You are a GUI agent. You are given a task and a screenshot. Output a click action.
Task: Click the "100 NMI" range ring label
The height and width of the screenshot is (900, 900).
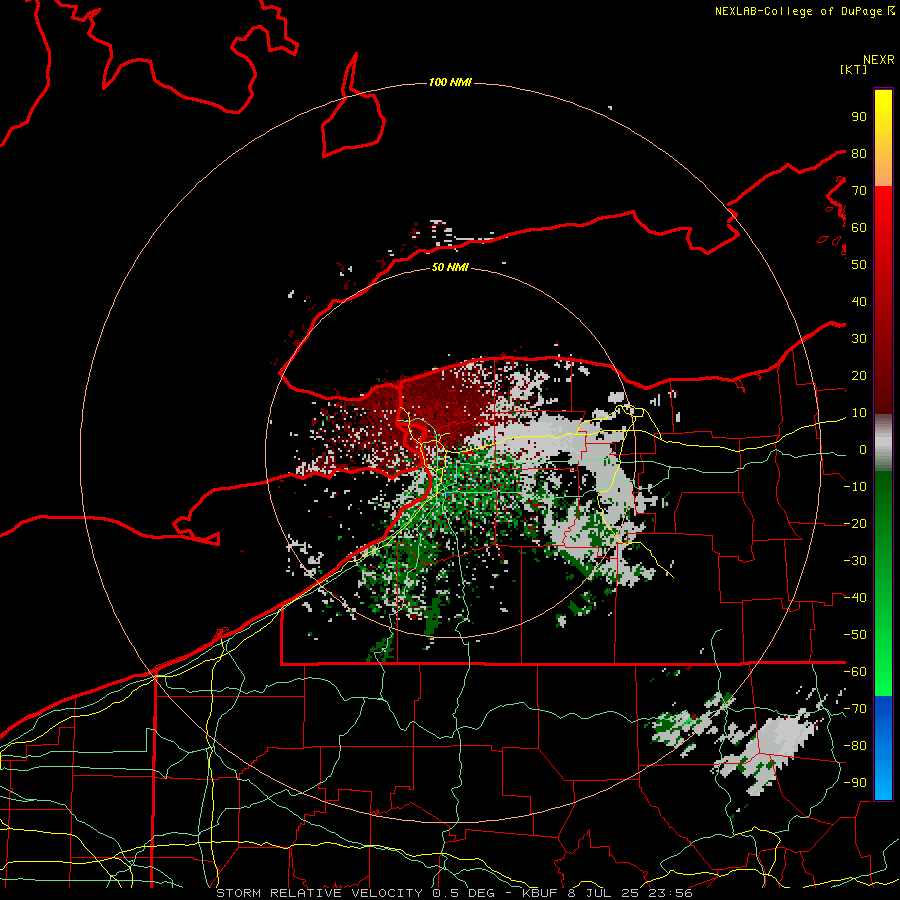(450, 83)
